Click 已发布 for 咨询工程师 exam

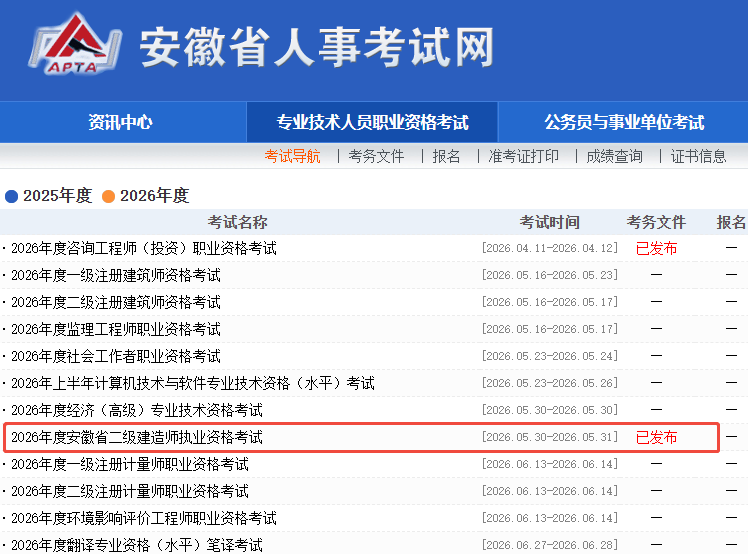tap(656, 248)
